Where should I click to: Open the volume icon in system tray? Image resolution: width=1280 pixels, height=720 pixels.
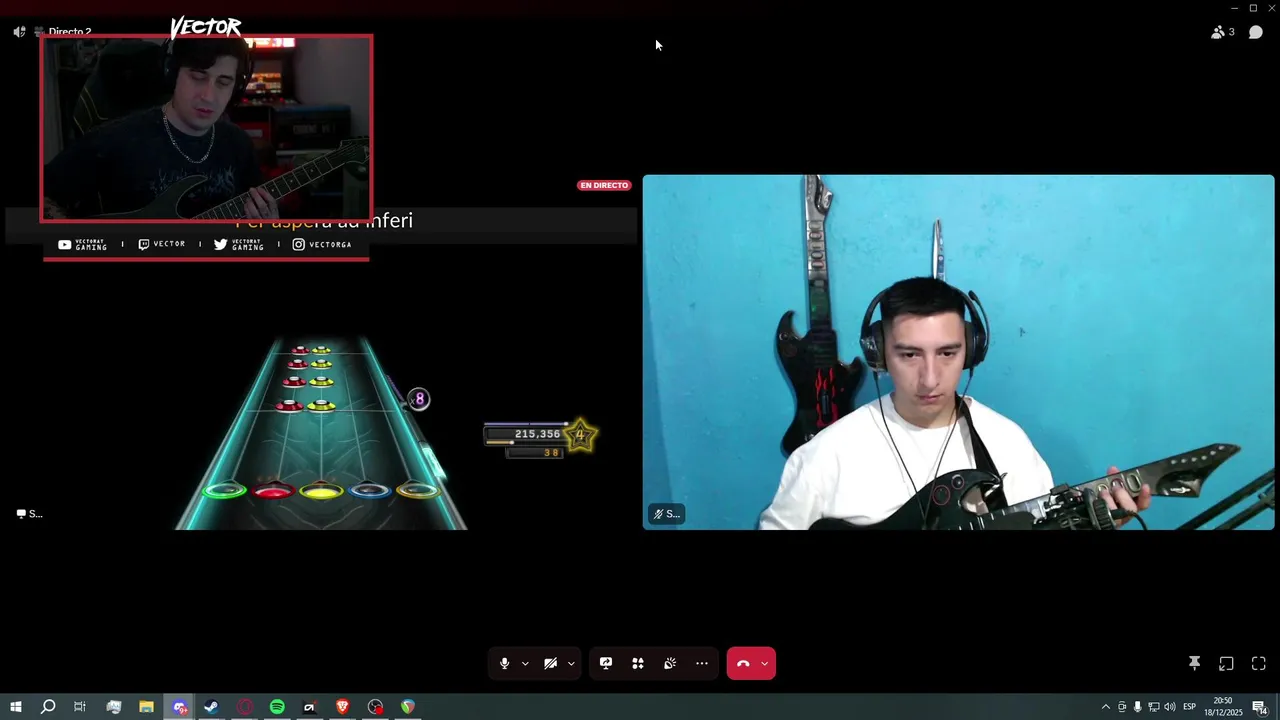(x=1169, y=707)
